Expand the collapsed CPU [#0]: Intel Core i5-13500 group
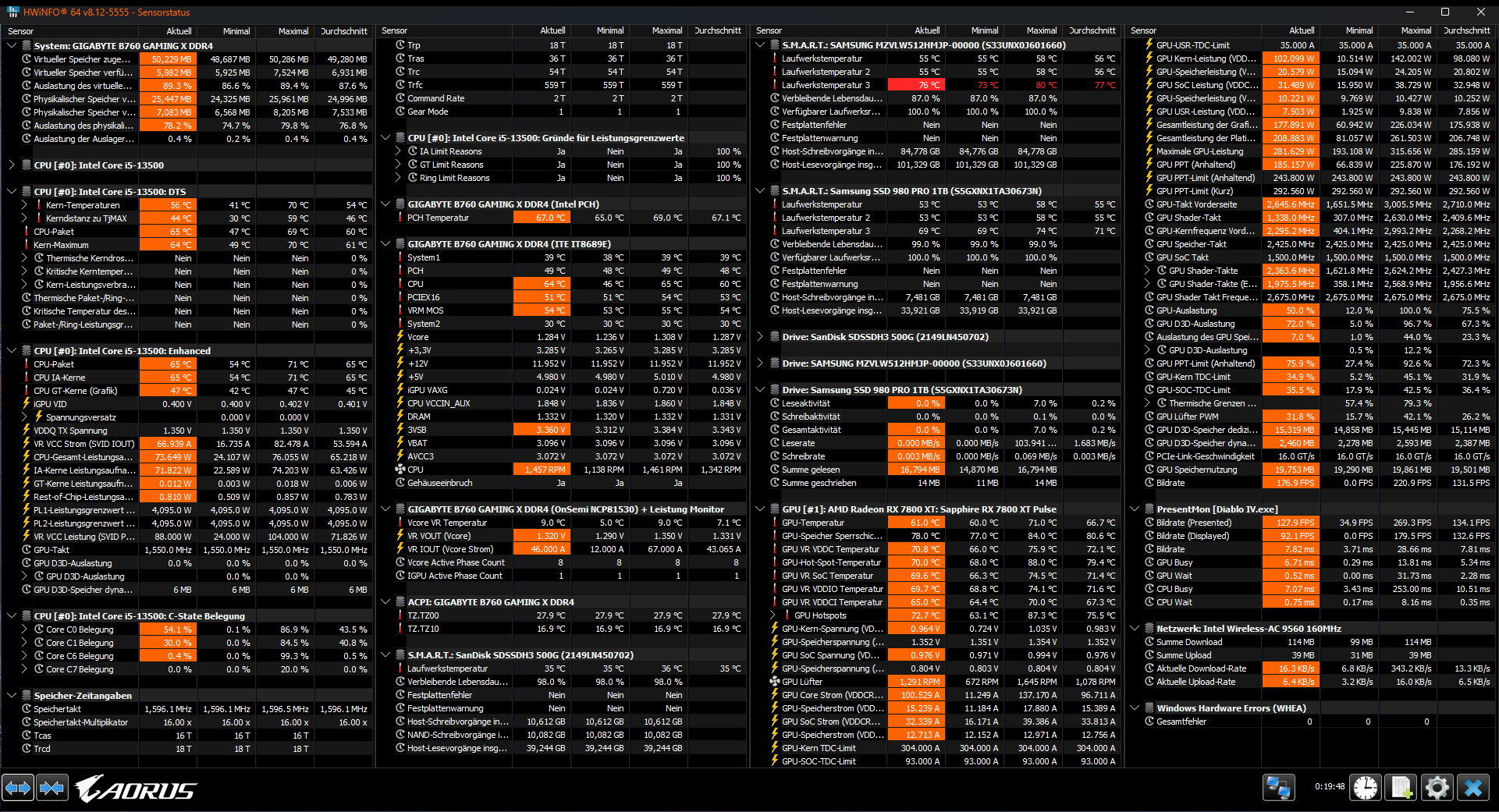The height and width of the screenshot is (812, 1499). 12,165
